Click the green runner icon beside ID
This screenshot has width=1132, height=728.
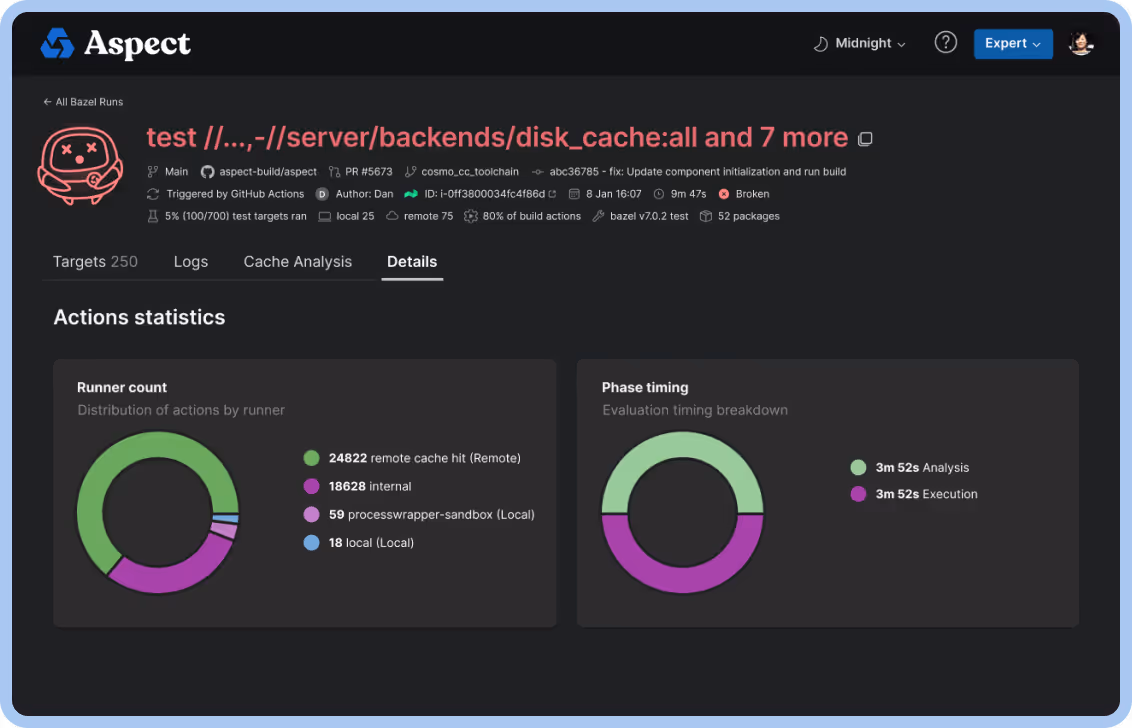[x=411, y=194]
